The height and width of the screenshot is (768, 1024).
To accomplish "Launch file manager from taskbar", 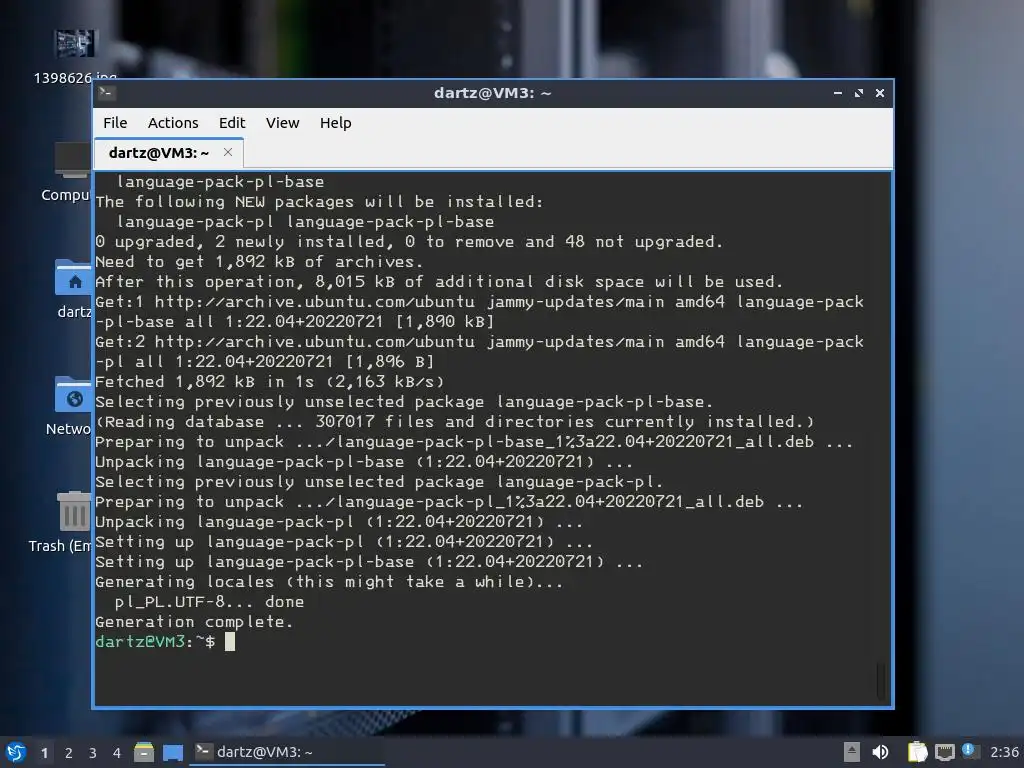I will 144,752.
